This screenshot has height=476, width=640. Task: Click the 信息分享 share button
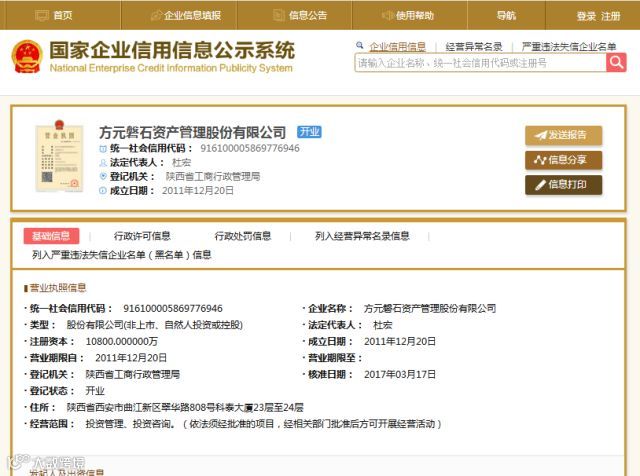[563, 160]
